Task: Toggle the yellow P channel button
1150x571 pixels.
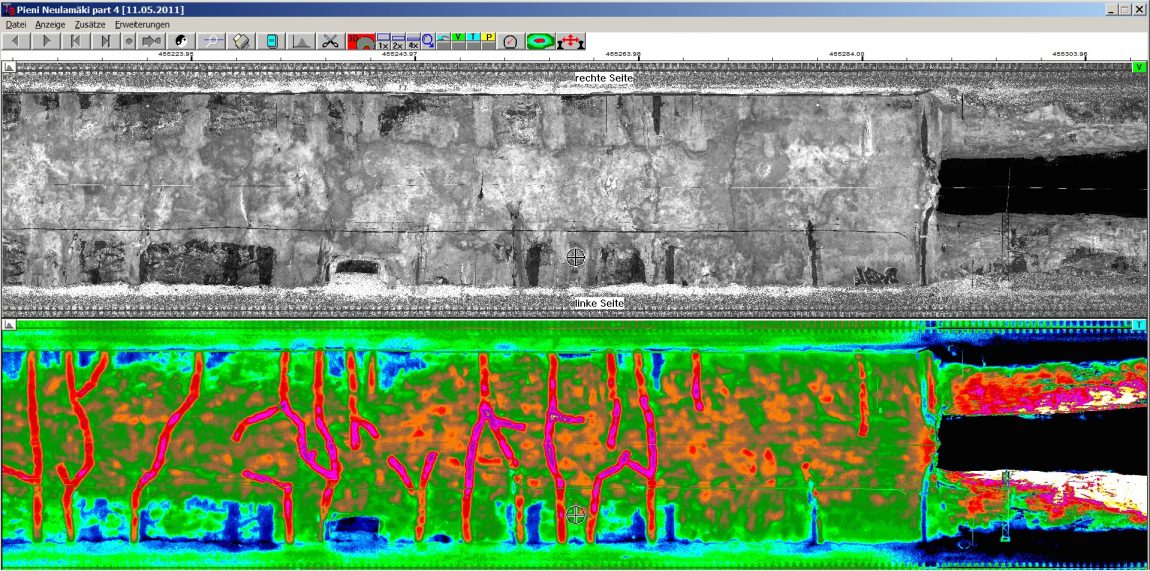Action: (x=489, y=37)
